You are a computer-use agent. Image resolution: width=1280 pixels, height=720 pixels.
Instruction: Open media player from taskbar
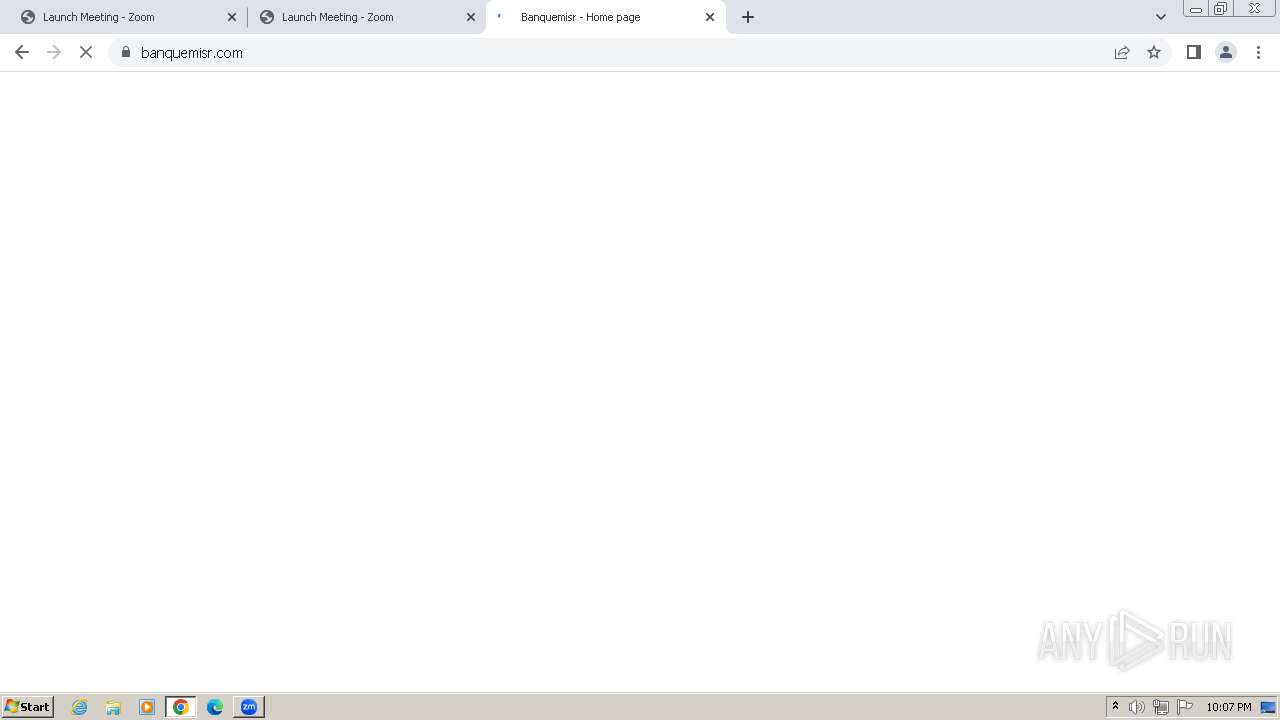pos(147,707)
